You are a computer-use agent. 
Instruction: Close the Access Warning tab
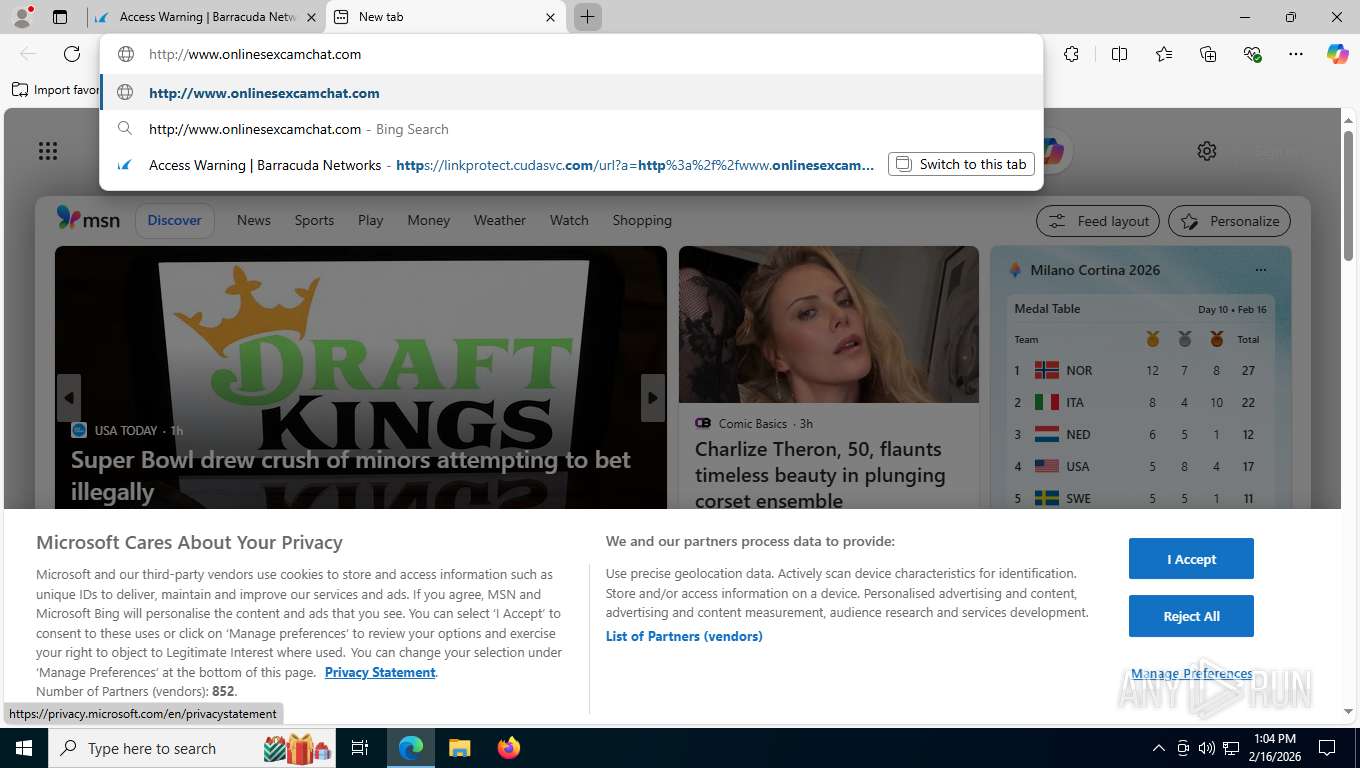(x=311, y=17)
